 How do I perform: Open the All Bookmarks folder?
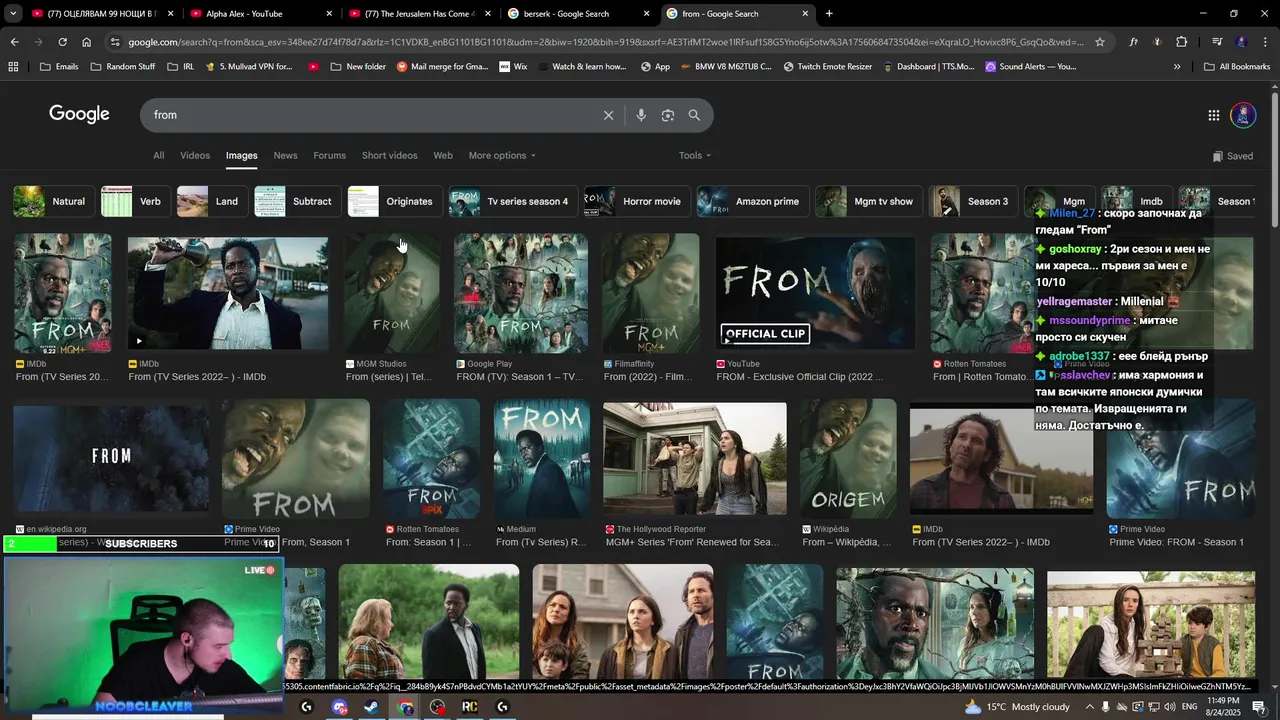click(1237, 67)
